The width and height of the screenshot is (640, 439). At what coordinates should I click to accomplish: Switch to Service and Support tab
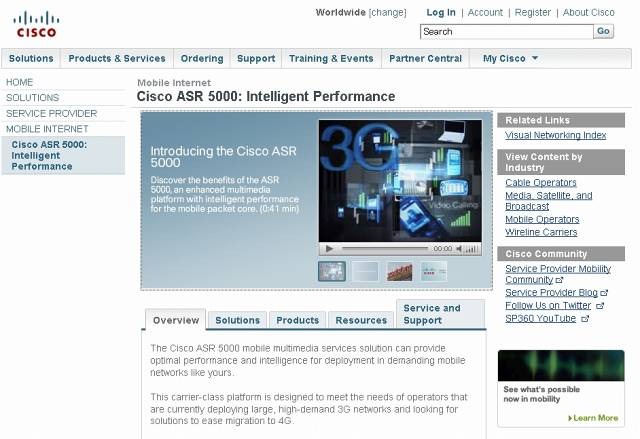pyautogui.click(x=440, y=314)
